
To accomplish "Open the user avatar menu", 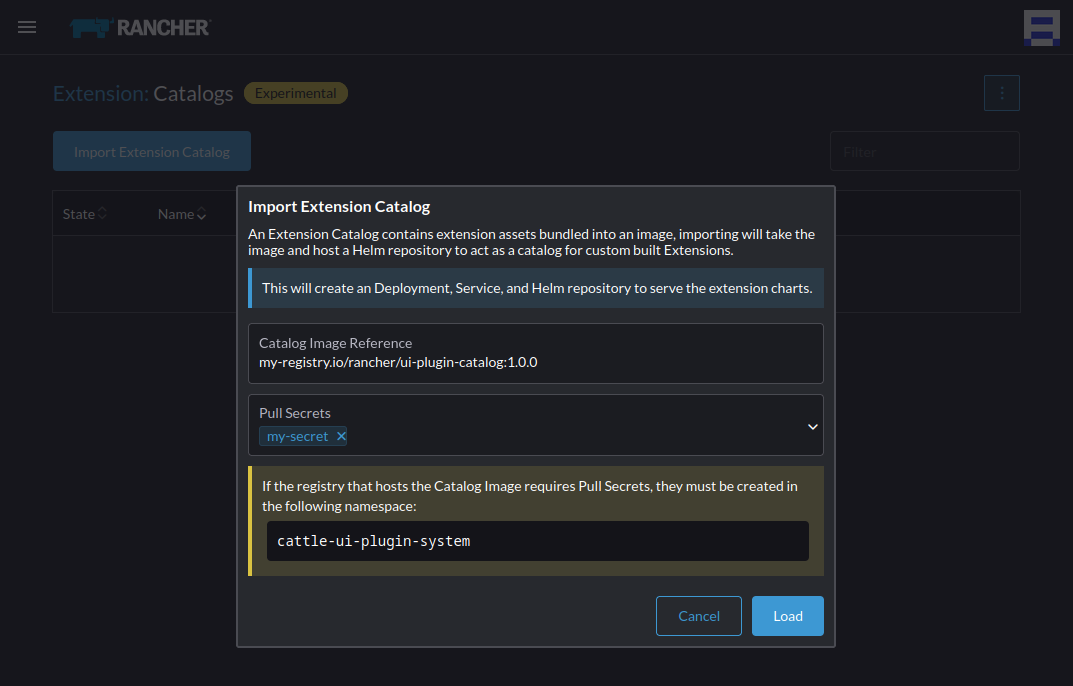I will pyautogui.click(x=1041, y=27).
